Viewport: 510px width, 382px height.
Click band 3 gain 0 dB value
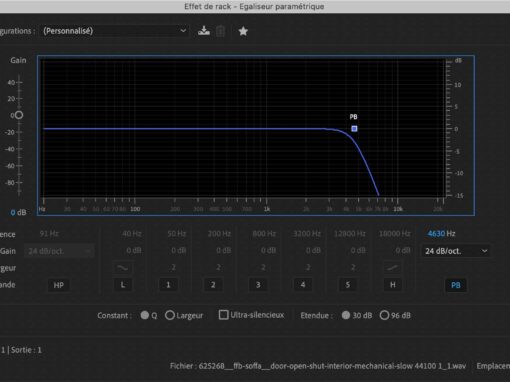[x=268, y=250]
